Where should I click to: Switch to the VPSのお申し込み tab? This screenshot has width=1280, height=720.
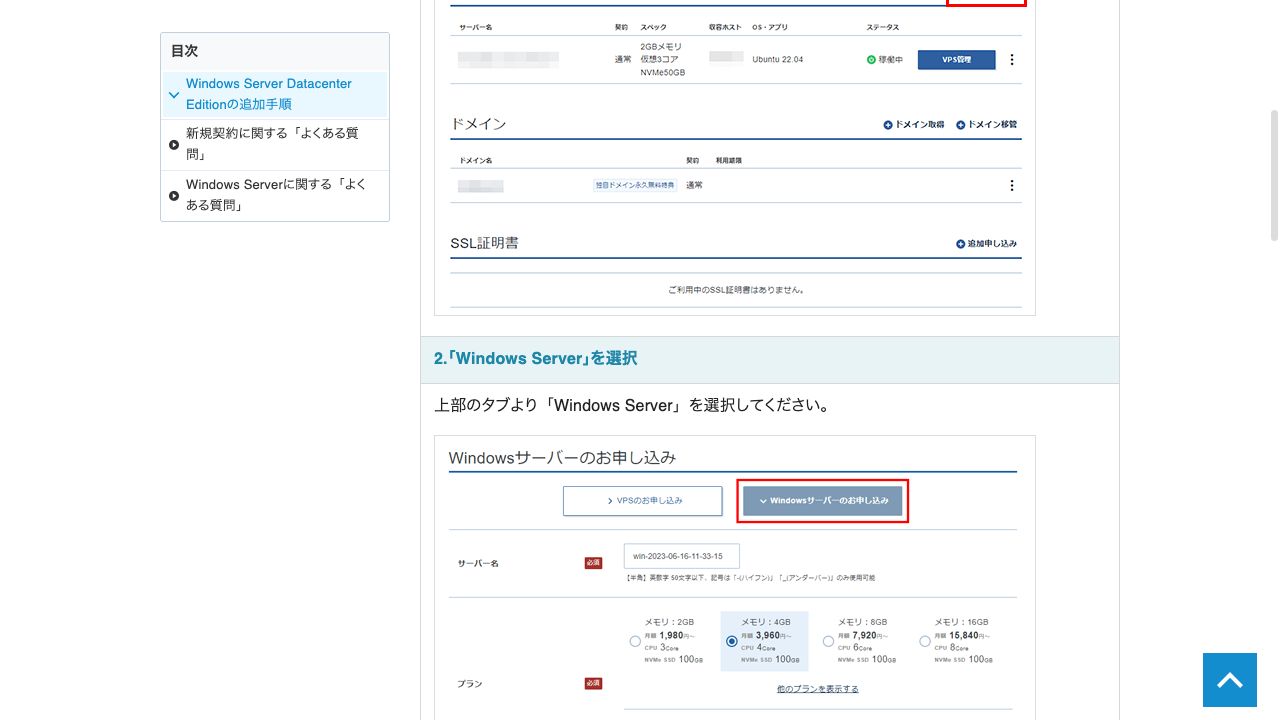(642, 501)
